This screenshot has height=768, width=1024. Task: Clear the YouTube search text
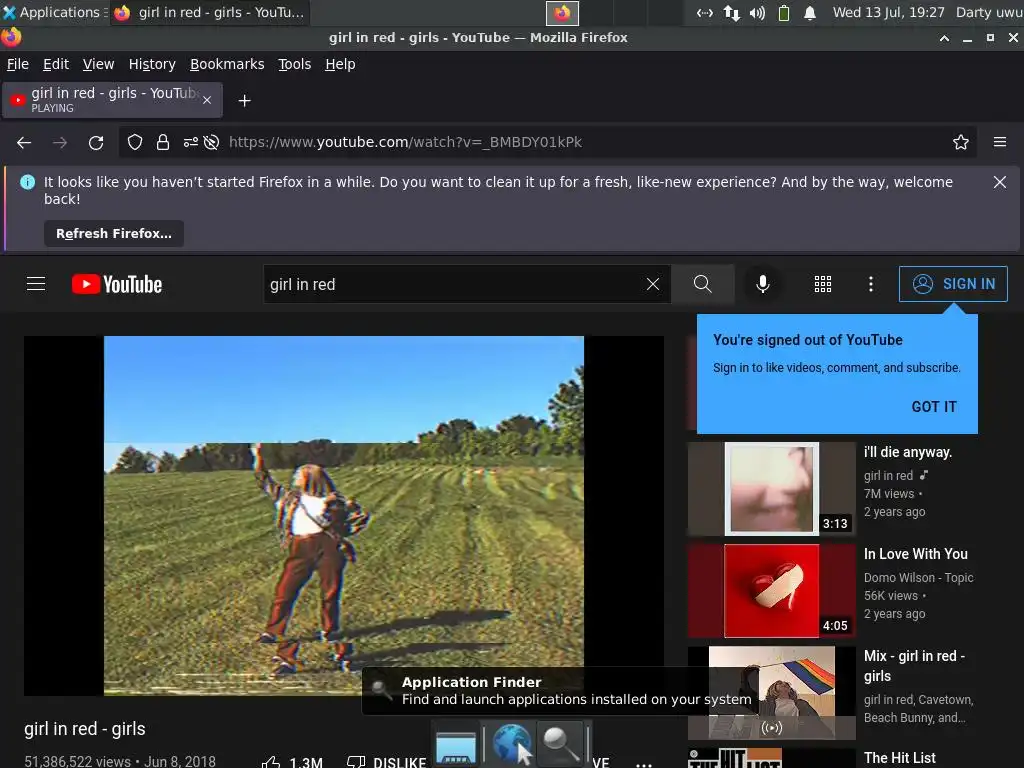coord(652,284)
